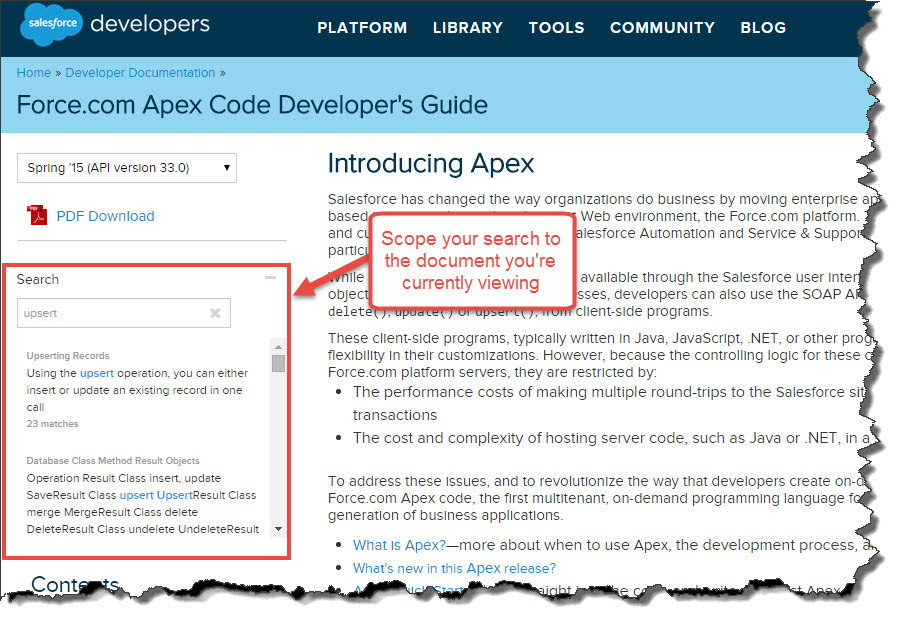Collapse the Search panel using the minus icon
This screenshot has height=639, width=902.
coord(270,278)
